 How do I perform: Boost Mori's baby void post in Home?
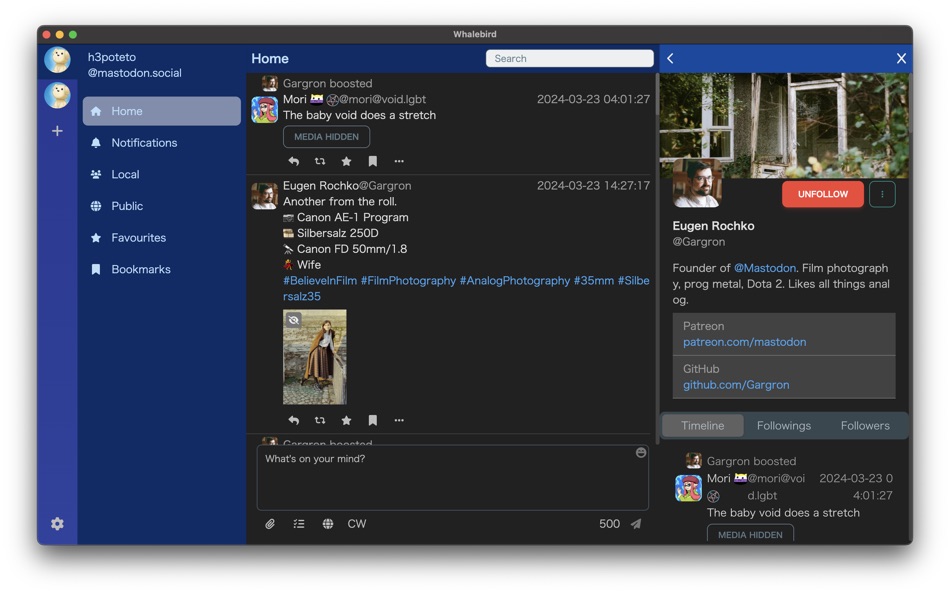pos(320,161)
